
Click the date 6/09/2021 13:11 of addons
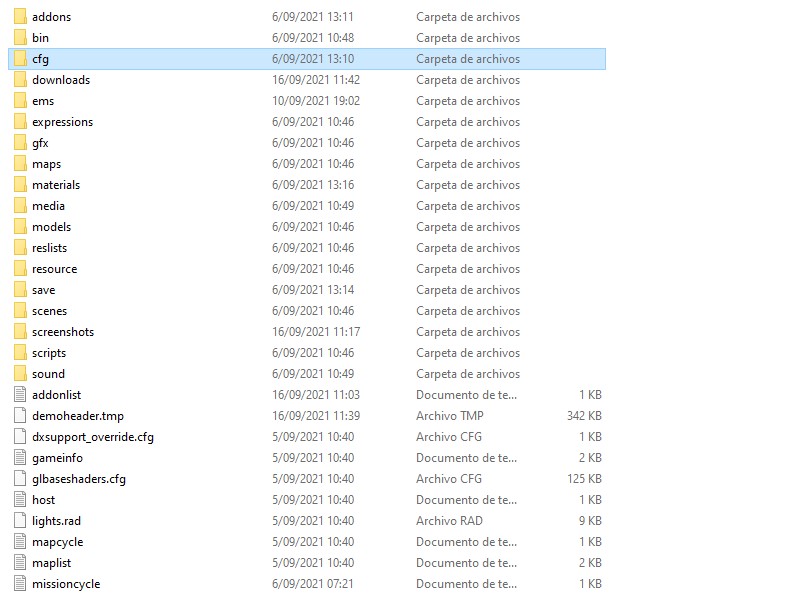point(313,17)
